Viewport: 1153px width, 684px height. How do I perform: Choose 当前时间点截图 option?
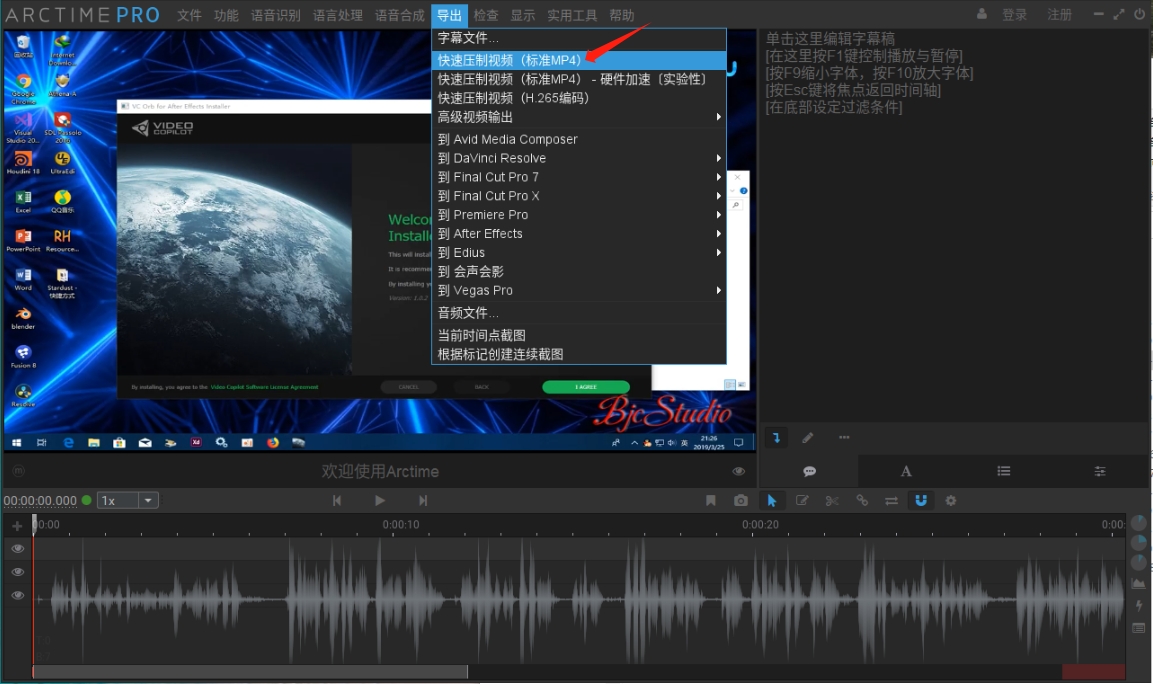coord(579,335)
